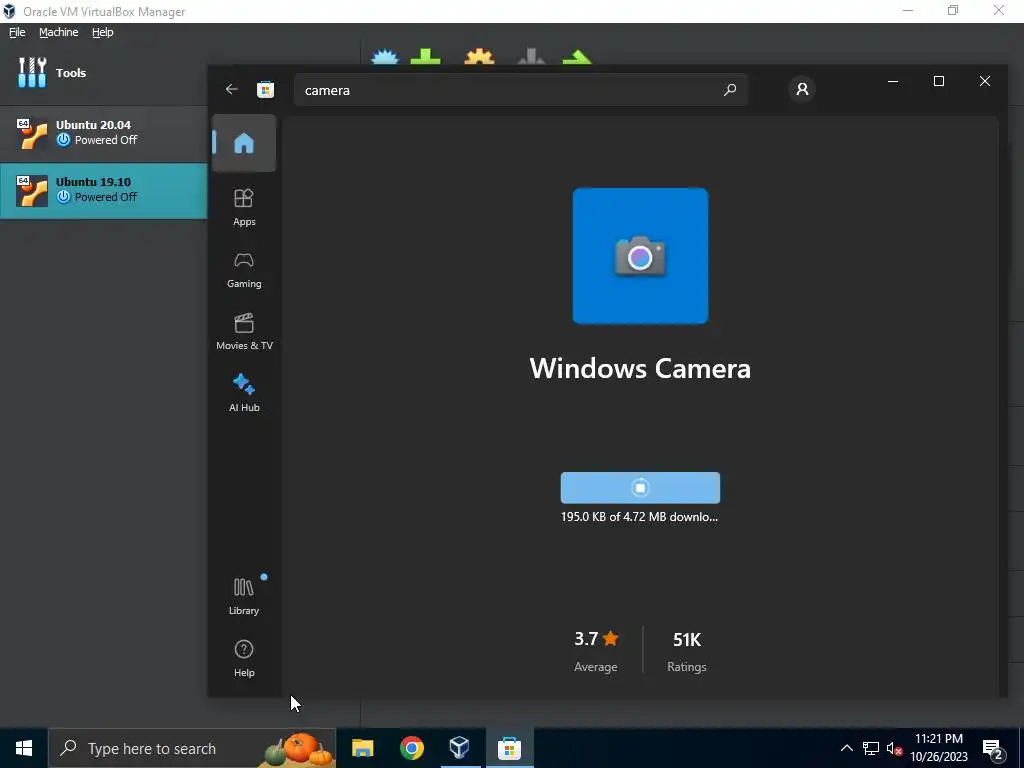
Task: Click VirtualBox New machine toolbar icon
Action: pos(385,56)
